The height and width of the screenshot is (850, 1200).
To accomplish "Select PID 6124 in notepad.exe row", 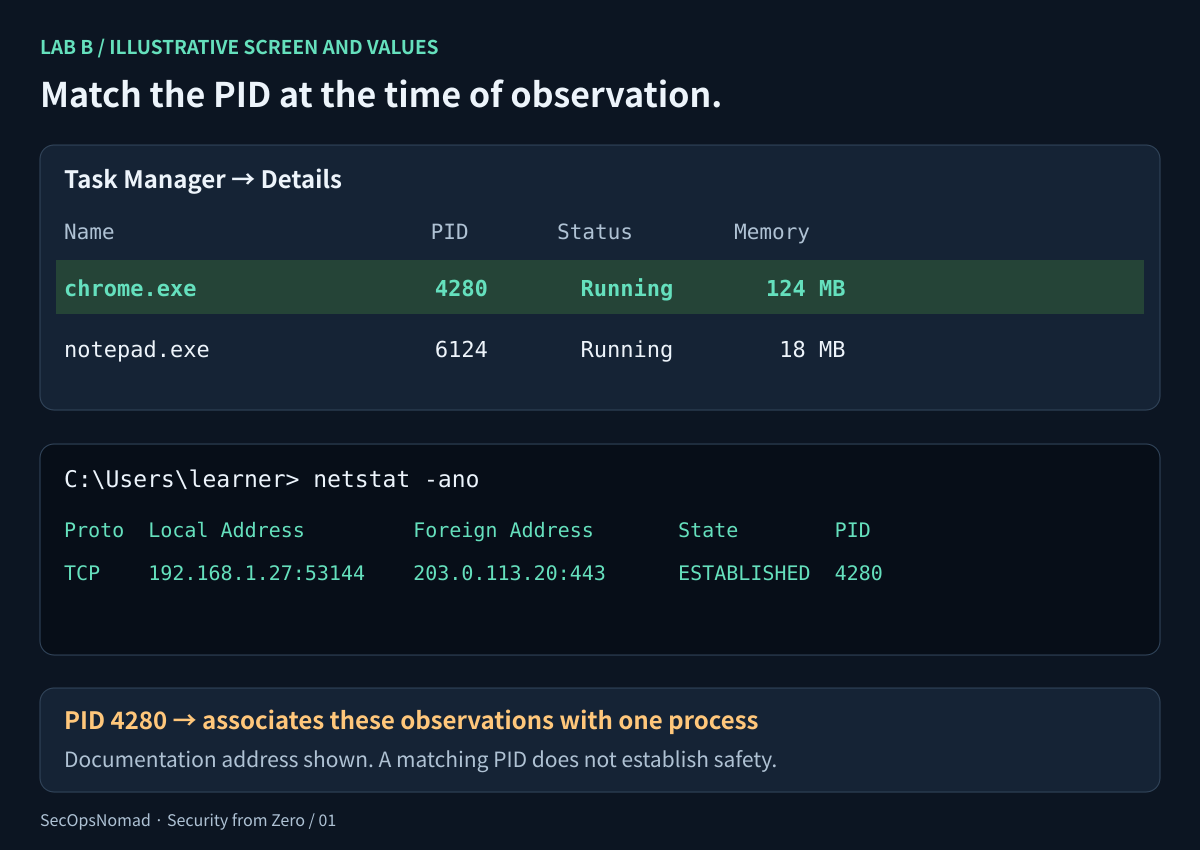I will pos(461,349).
